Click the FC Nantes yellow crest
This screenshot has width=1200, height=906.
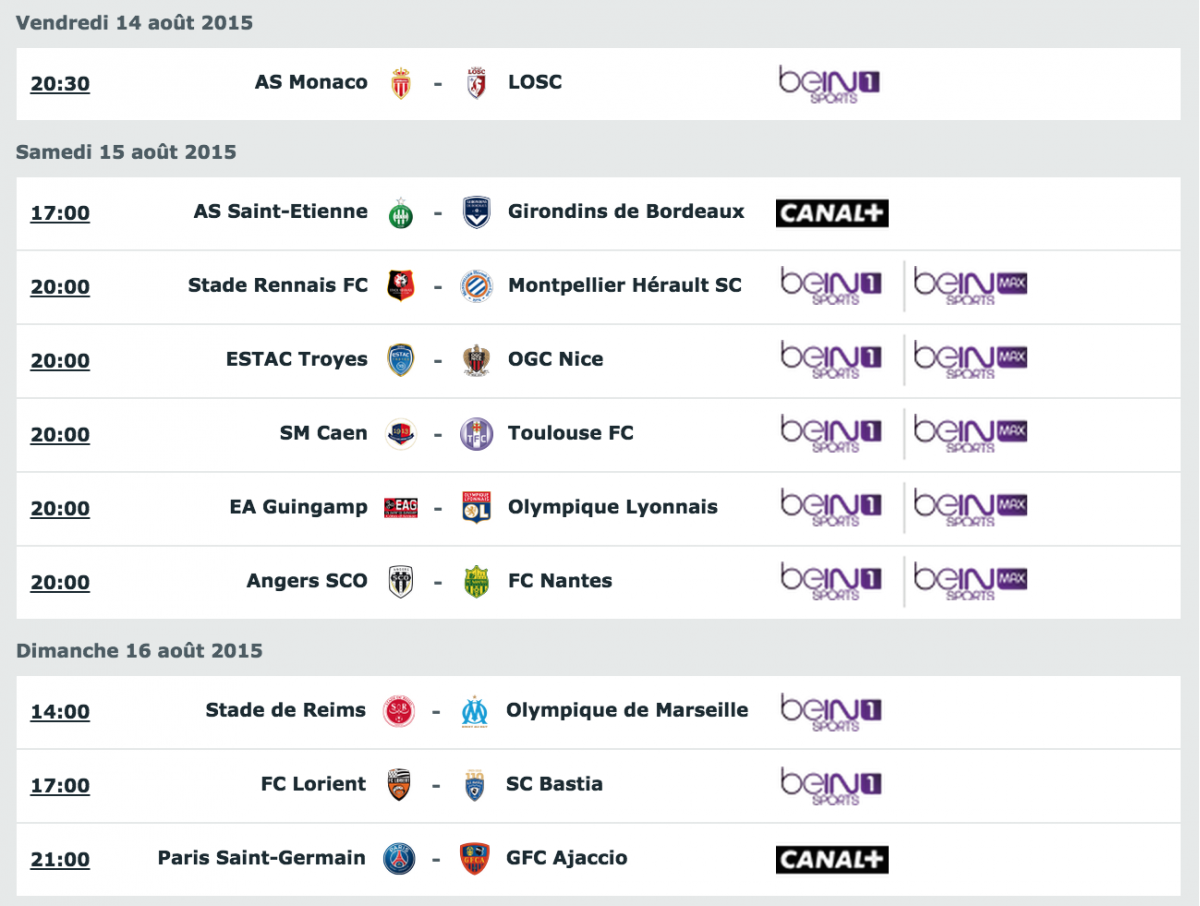click(x=476, y=581)
